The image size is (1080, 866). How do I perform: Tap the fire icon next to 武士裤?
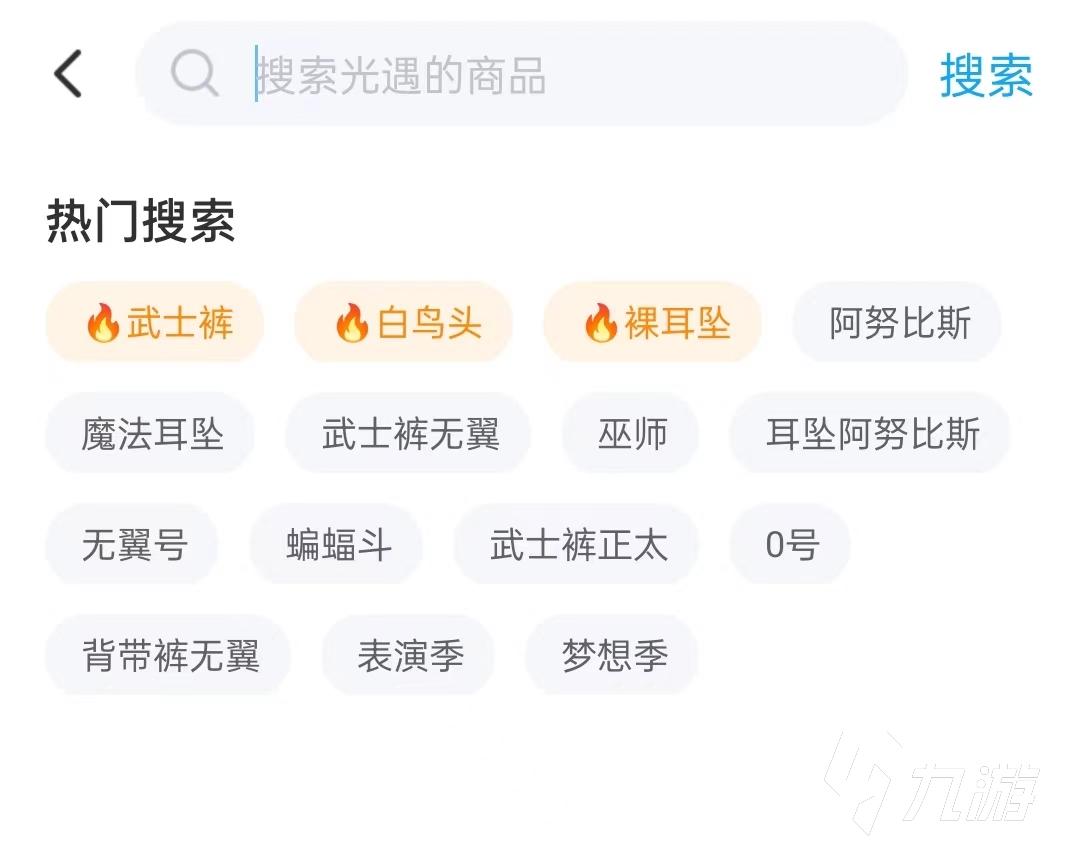point(103,322)
